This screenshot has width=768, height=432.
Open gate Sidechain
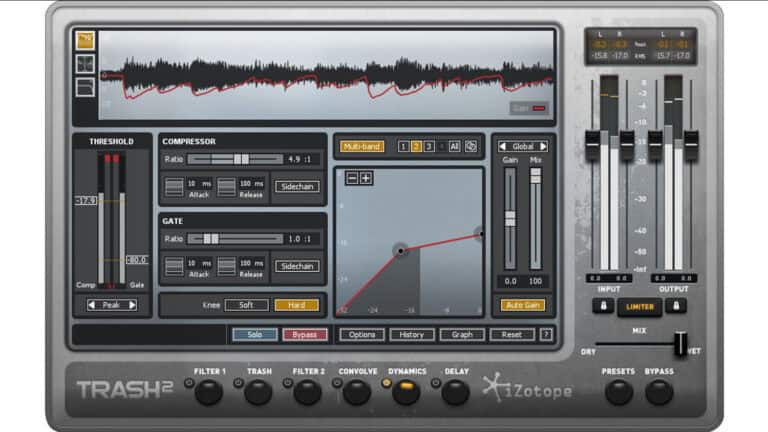[x=297, y=266]
